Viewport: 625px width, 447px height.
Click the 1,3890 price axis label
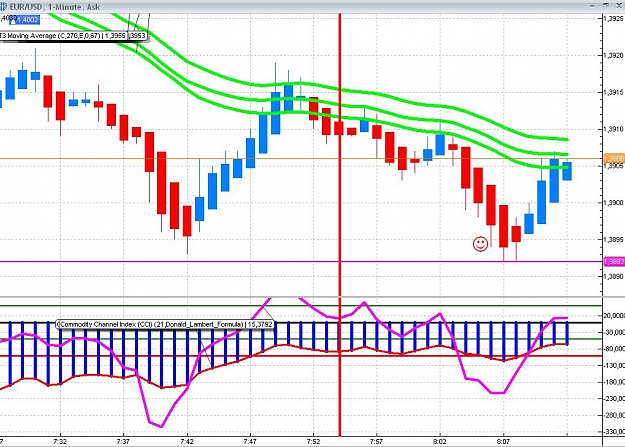click(x=614, y=276)
